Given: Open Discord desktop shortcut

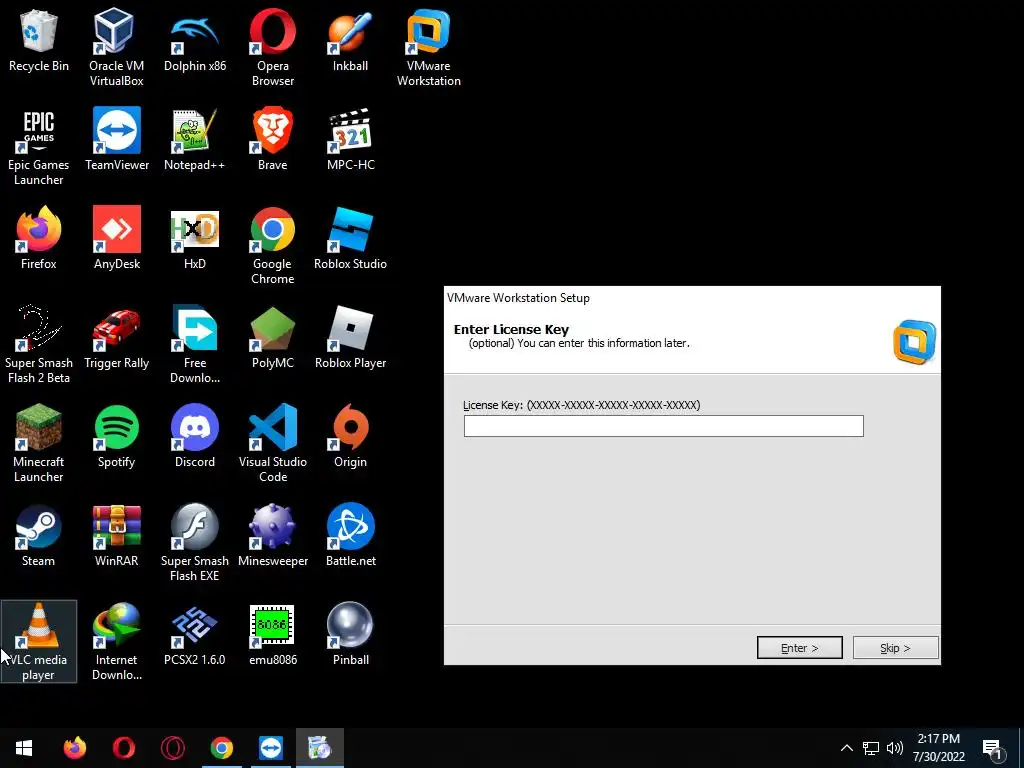Looking at the screenshot, I should point(195,436).
